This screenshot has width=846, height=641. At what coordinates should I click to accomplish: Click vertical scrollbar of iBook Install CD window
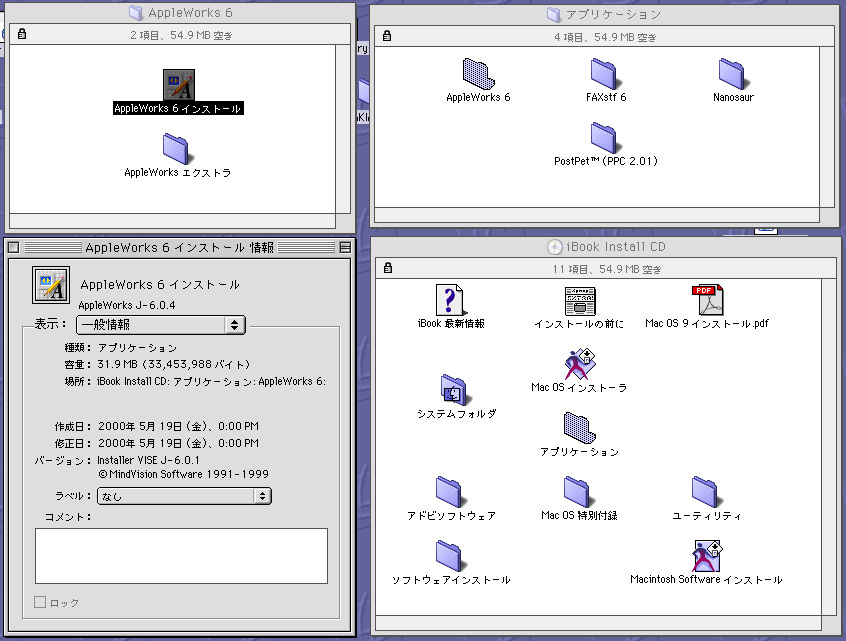click(x=829, y=447)
